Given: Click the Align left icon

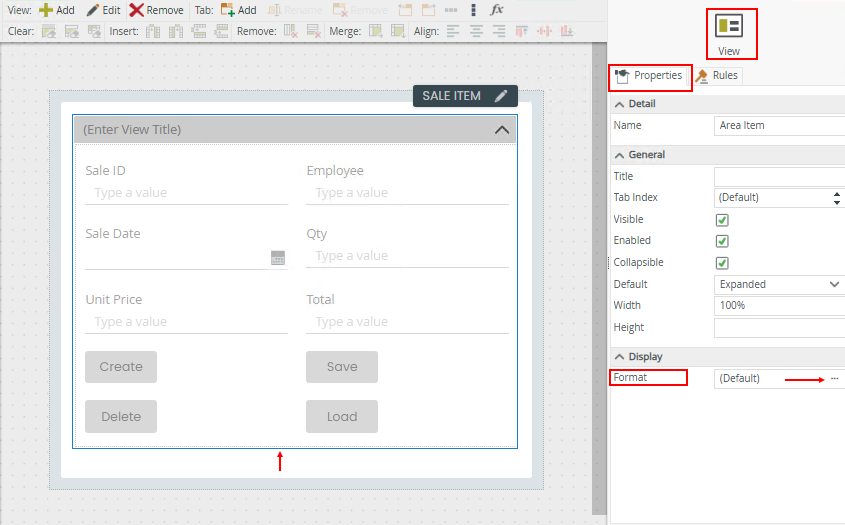Looking at the screenshot, I should click(x=452, y=31).
